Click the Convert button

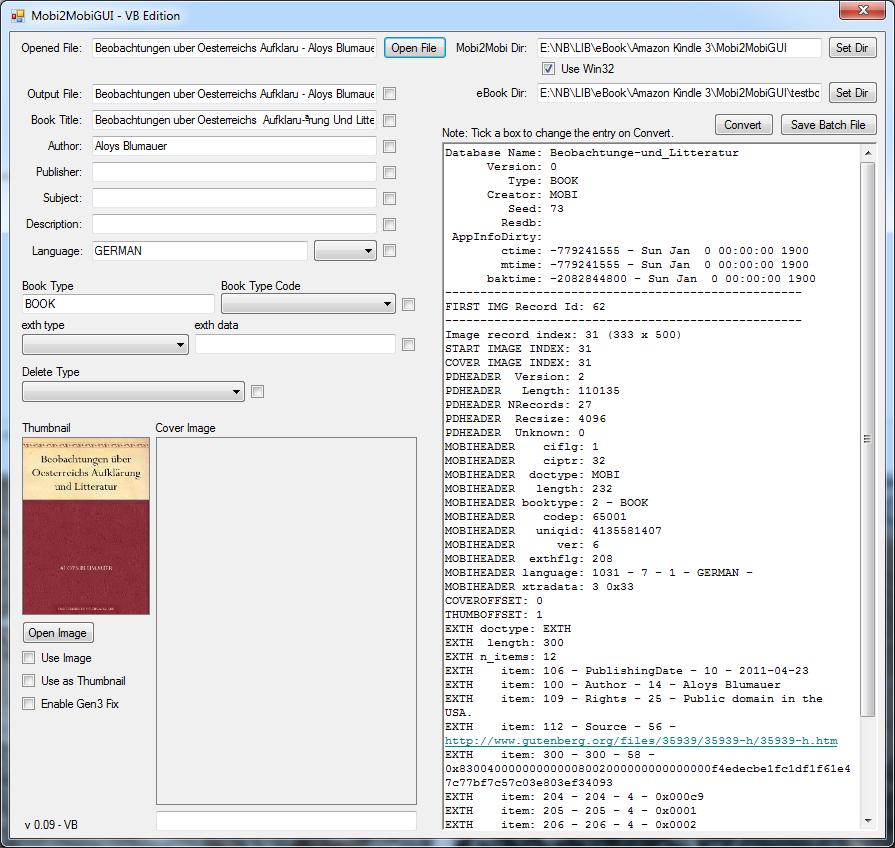pos(742,125)
